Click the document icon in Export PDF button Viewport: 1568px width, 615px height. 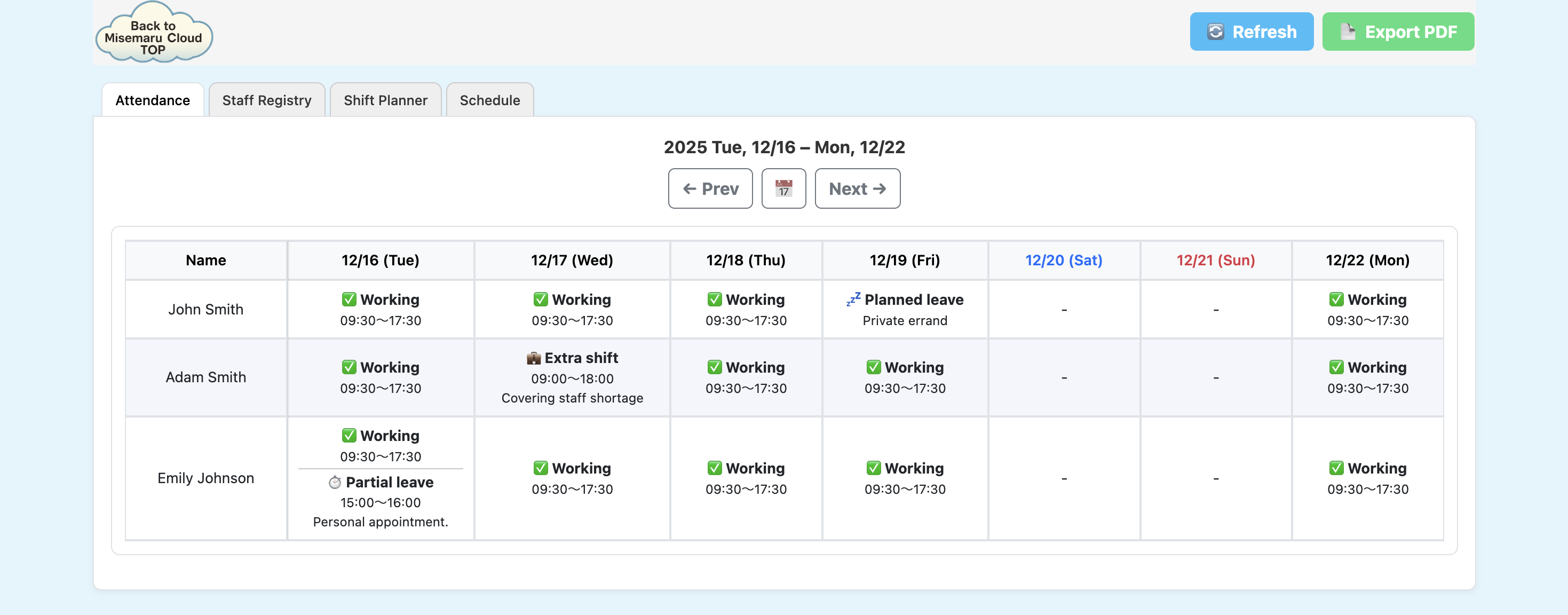coord(1348,31)
